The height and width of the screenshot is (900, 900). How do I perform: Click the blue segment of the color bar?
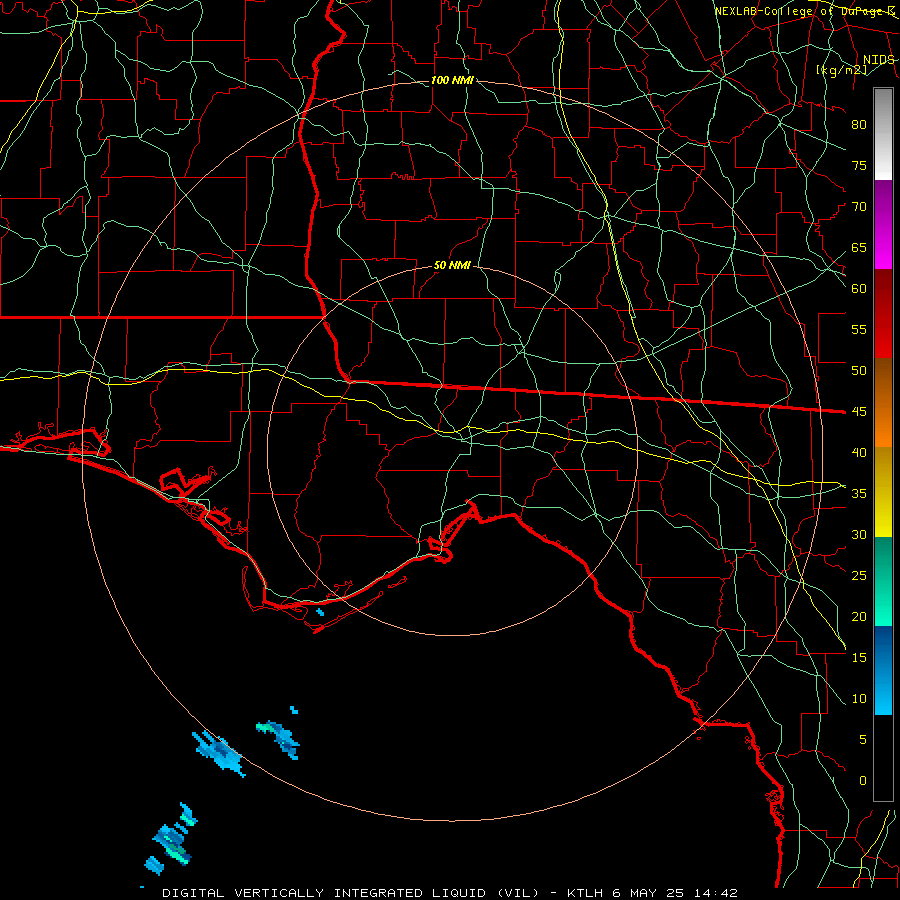[x=883, y=670]
